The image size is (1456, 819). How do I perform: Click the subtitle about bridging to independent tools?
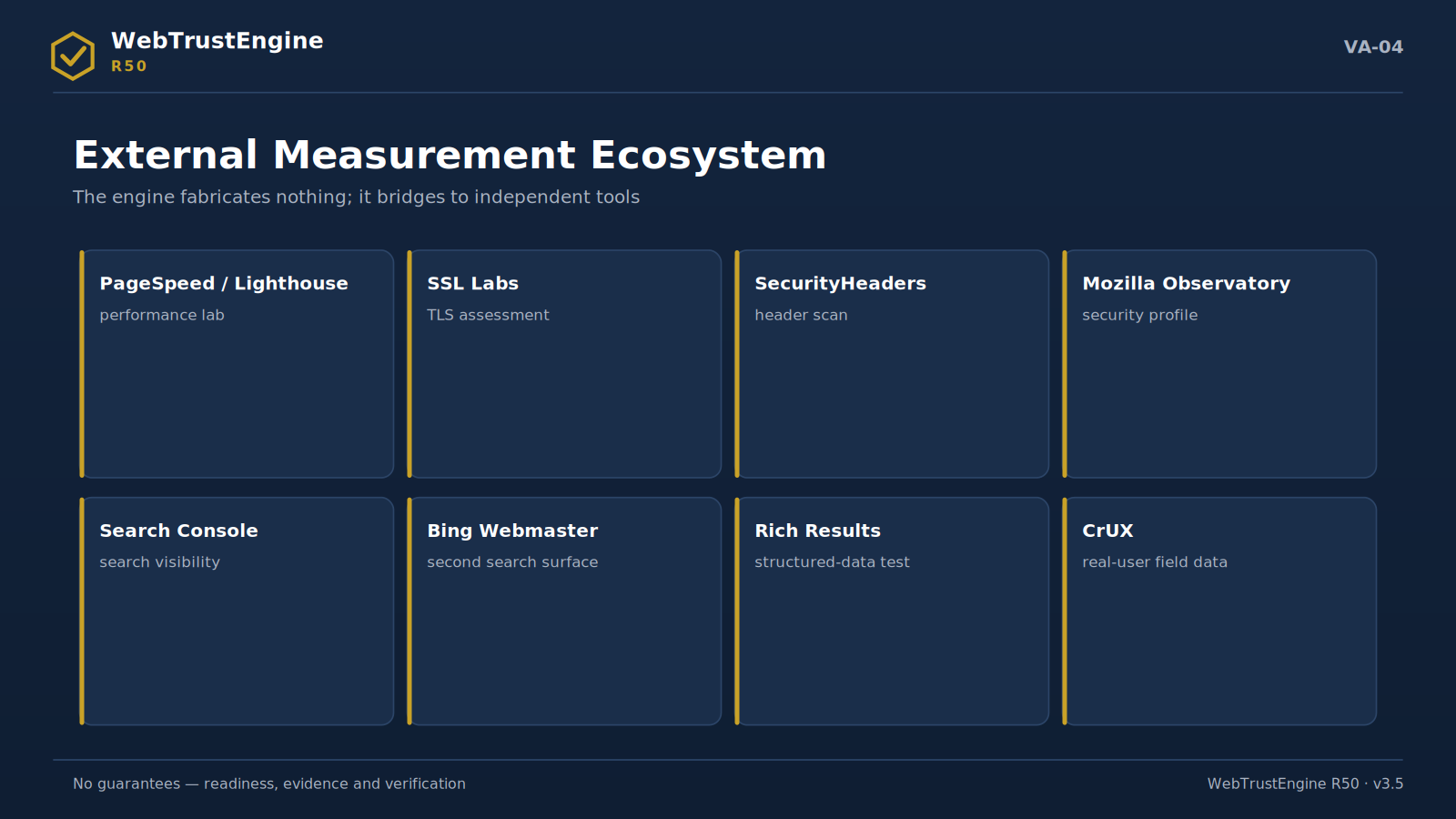356,197
